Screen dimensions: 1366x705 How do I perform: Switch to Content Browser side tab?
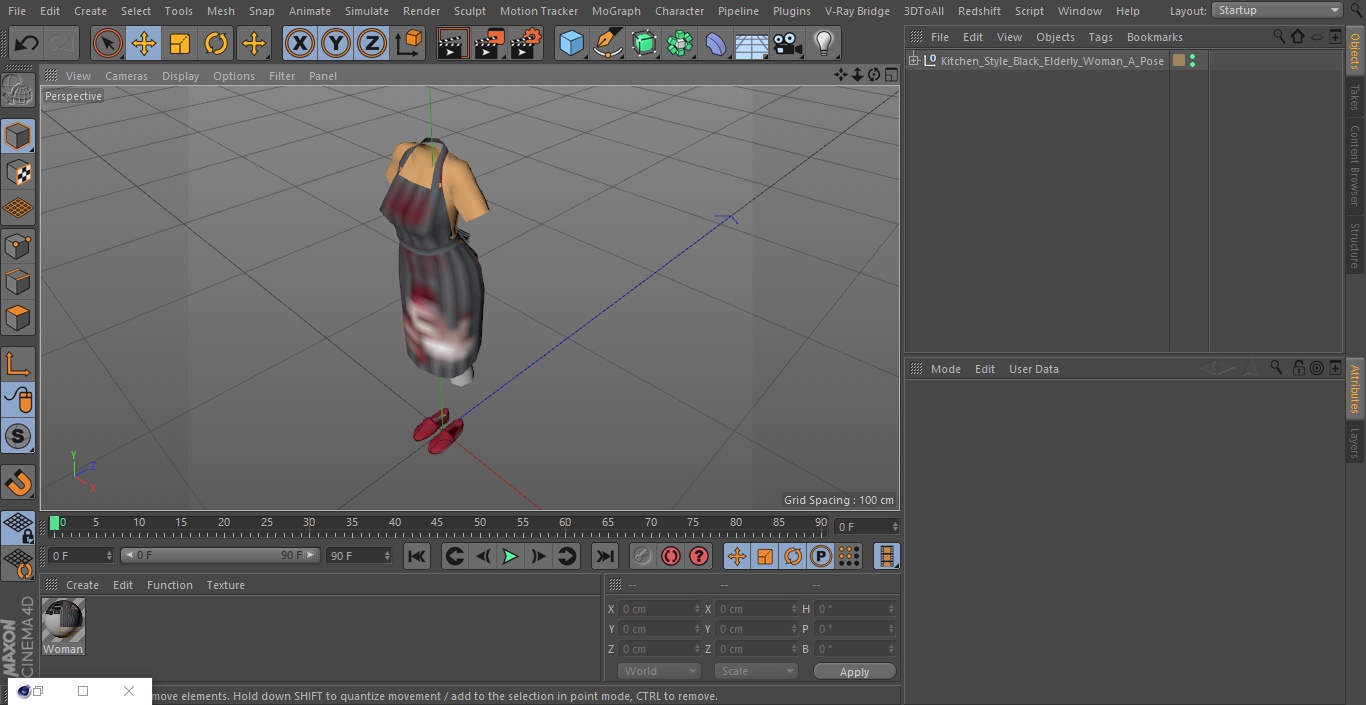1355,165
